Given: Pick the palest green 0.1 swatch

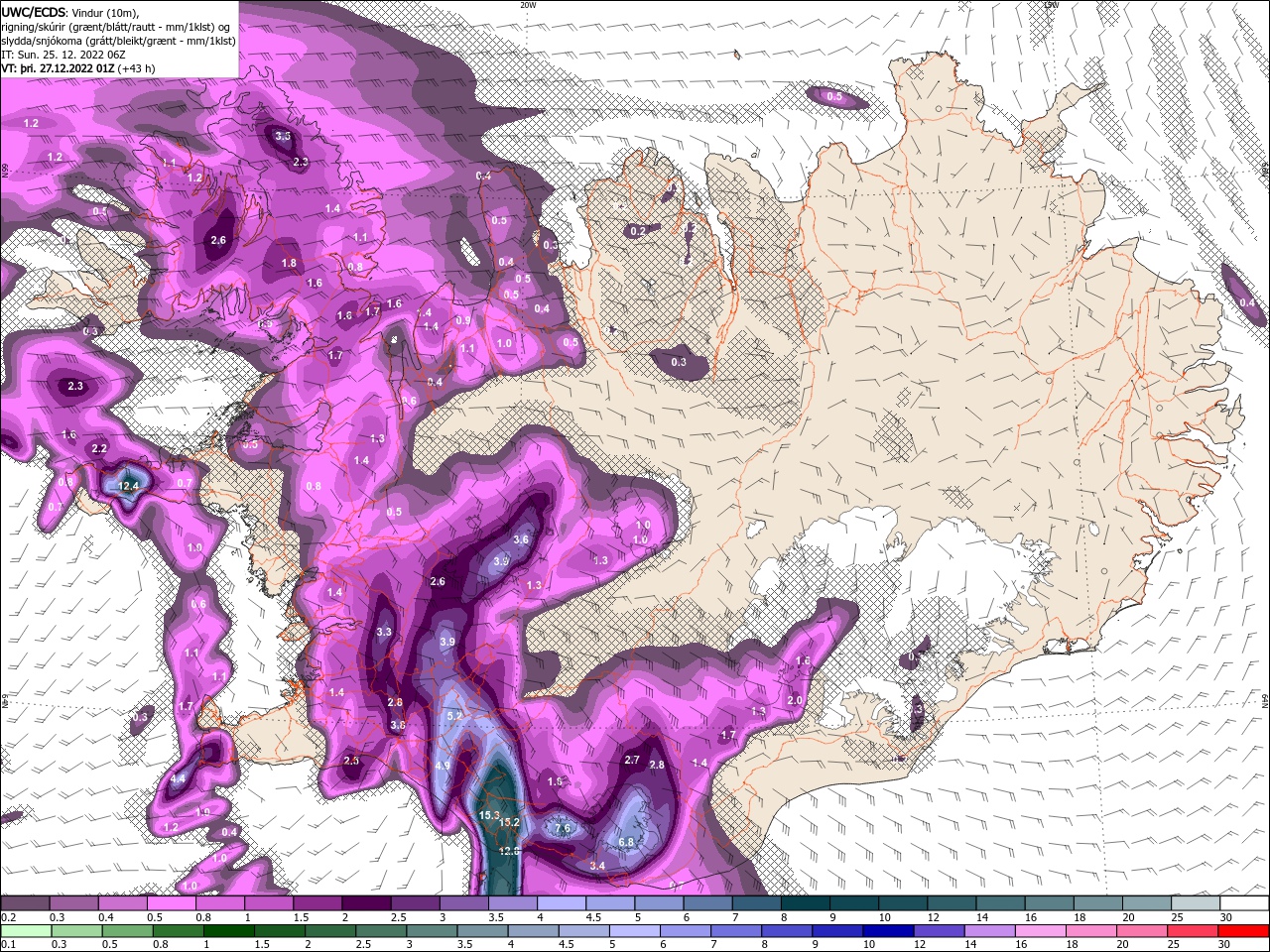Looking at the screenshot, I should 25,931.
